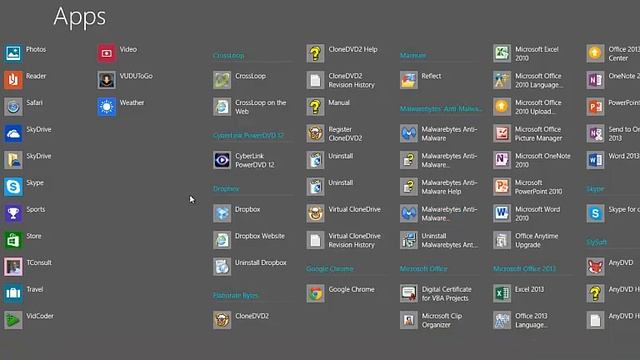Open the Weather app icon
Image resolution: width=640 pixels, height=360 pixels.
click(107, 107)
